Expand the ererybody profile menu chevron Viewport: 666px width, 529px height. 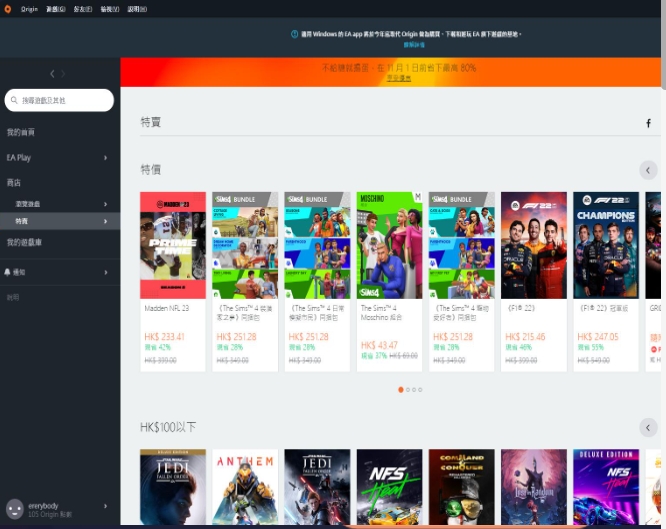pos(105,506)
